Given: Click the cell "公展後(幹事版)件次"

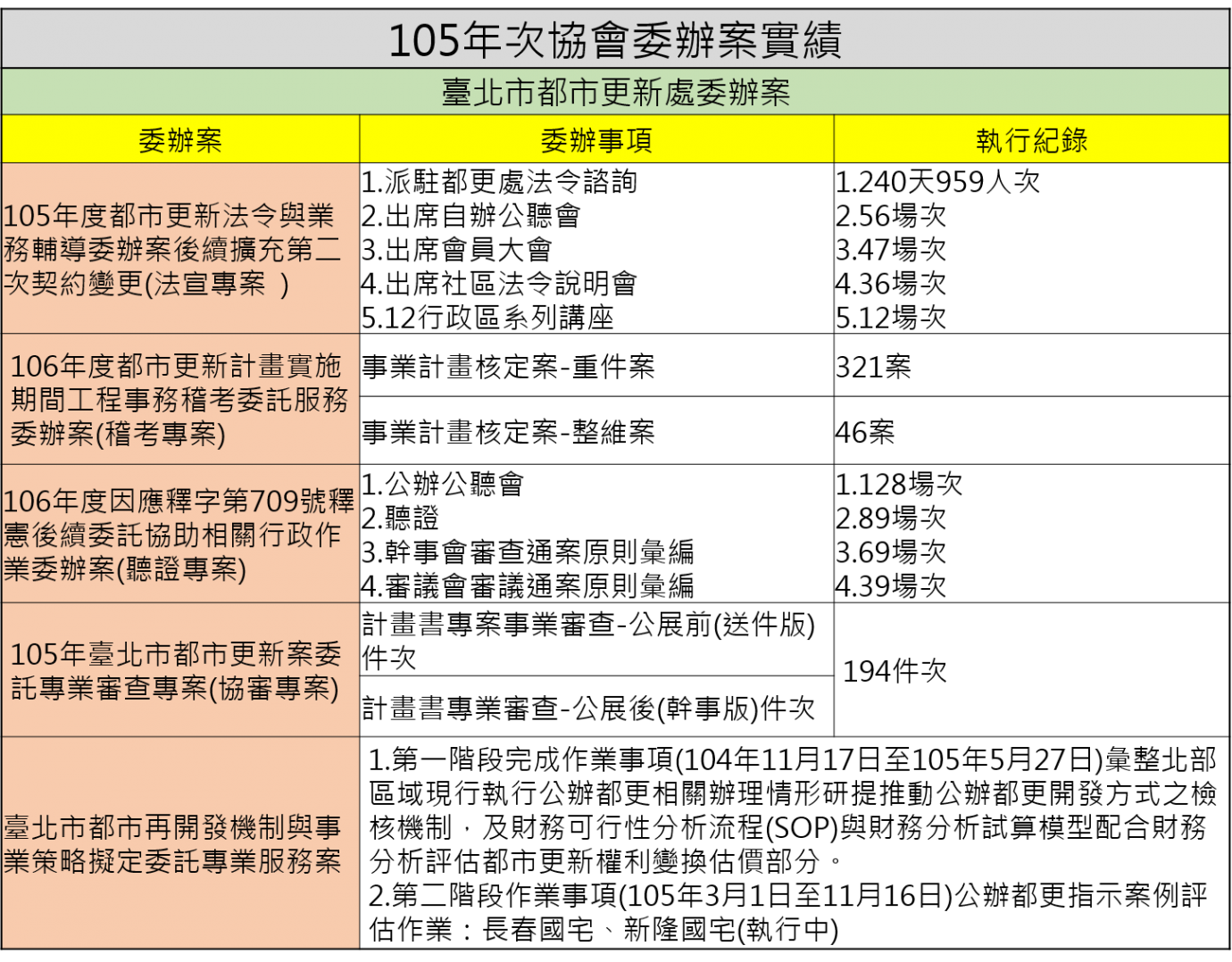Looking at the screenshot, I should pyautogui.click(x=596, y=707).
